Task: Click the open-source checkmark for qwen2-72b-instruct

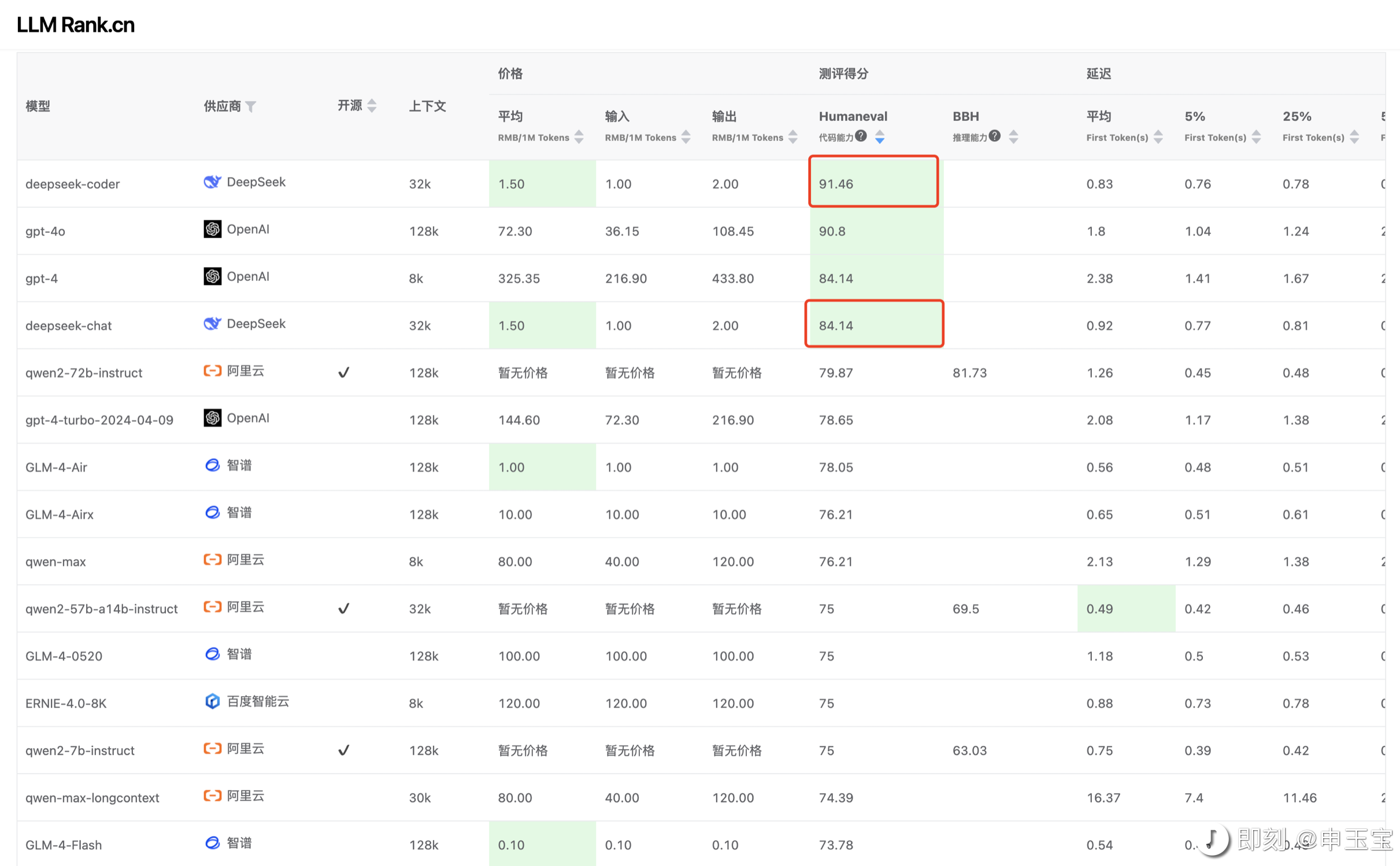Action: click(343, 373)
